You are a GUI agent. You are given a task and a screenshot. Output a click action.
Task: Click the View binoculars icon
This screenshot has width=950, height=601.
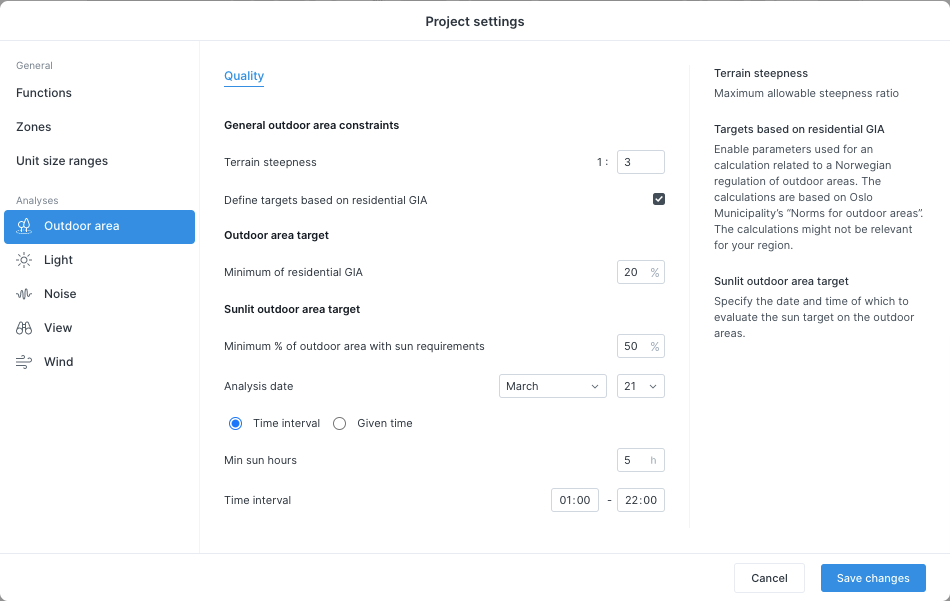click(x=24, y=328)
